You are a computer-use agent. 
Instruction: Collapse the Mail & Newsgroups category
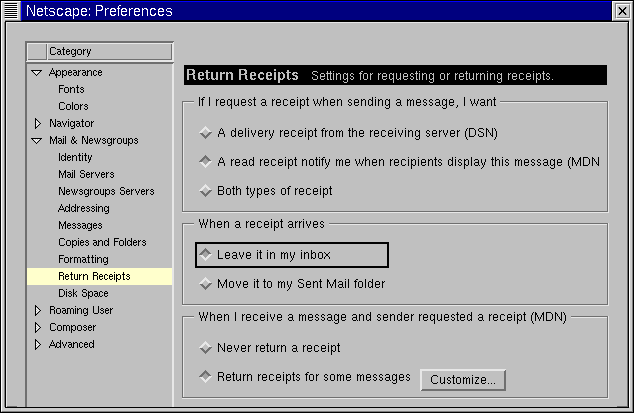coord(37,141)
